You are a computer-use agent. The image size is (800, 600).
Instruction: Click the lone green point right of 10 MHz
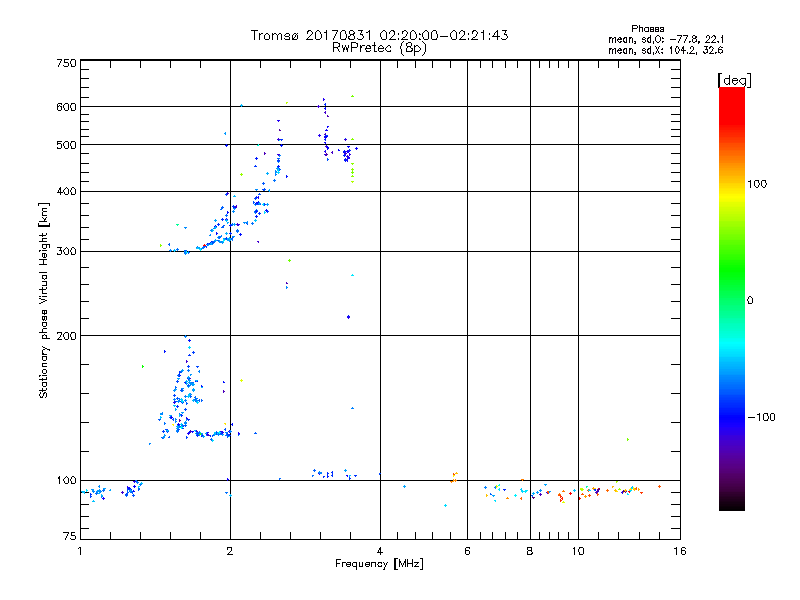pyautogui.click(x=628, y=439)
